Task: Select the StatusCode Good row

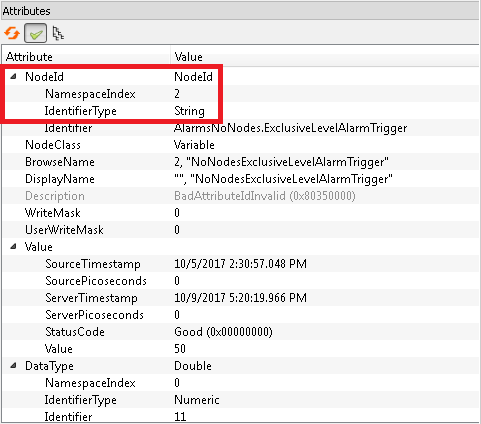Action: pos(241,332)
